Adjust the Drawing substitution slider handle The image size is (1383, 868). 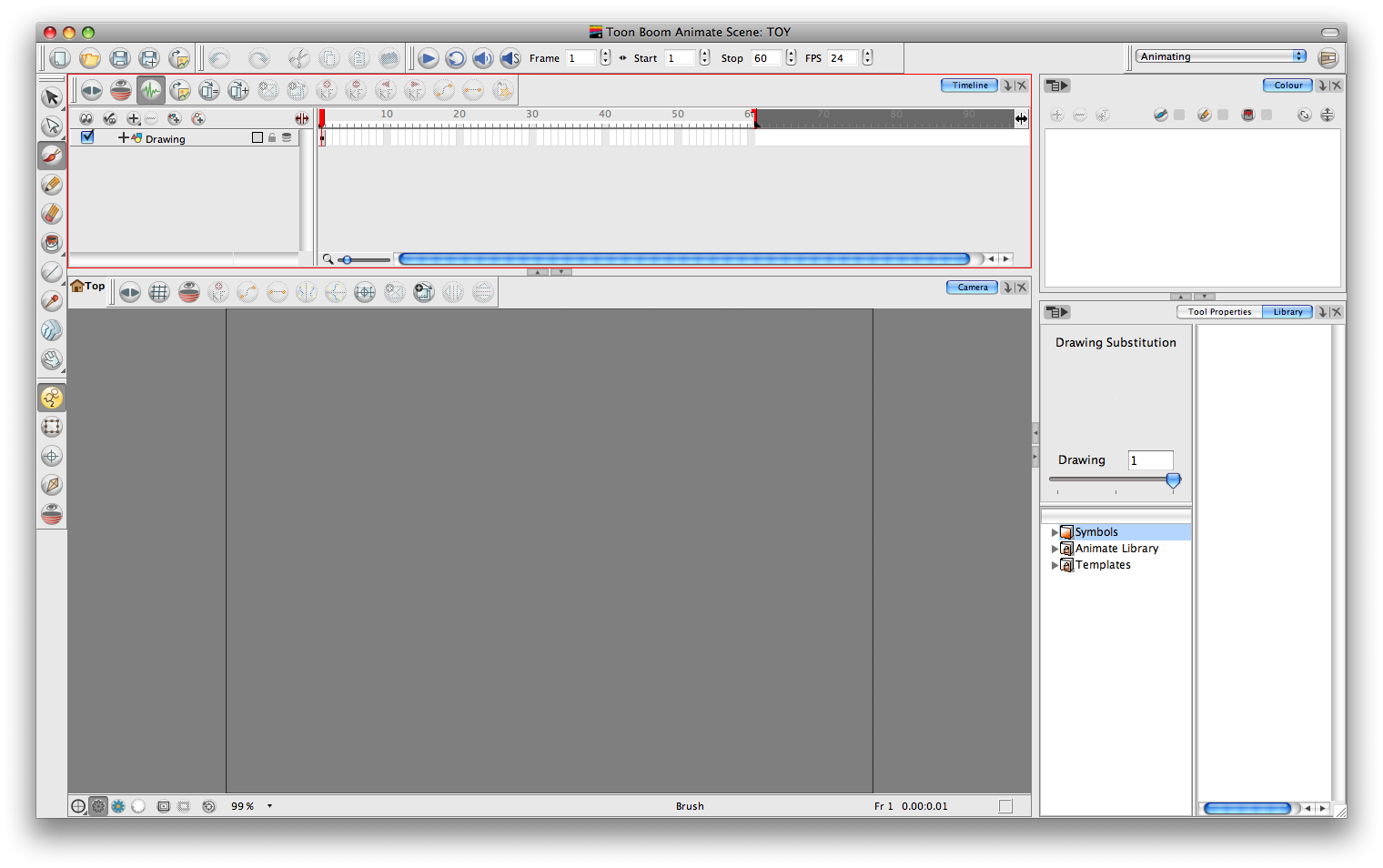click(1173, 480)
